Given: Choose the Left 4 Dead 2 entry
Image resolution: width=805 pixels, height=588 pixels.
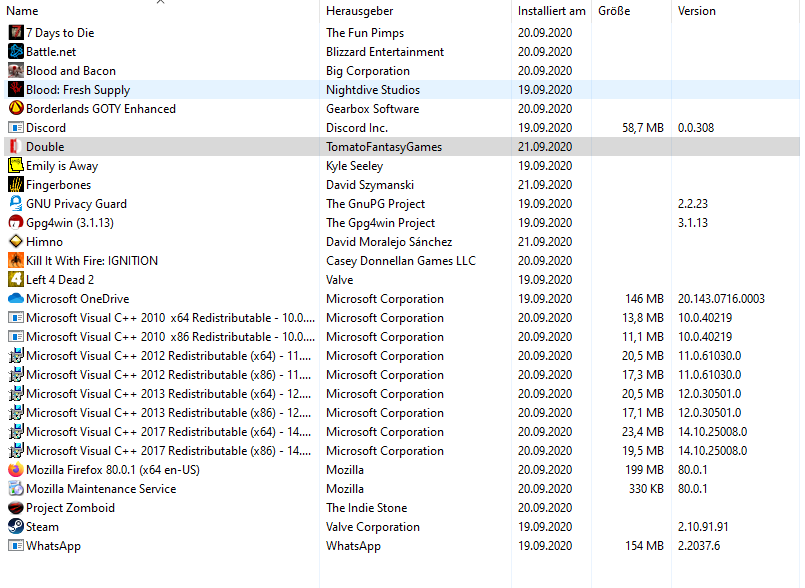Looking at the screenshot, I should click(60, 280).
